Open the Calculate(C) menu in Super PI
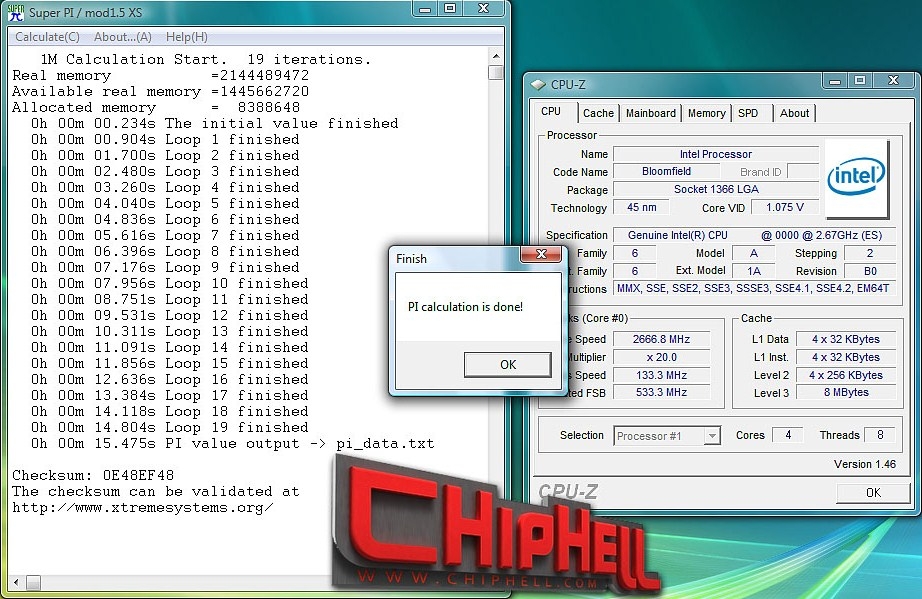Viewport: 922px width, 599px height. [47, 37]
